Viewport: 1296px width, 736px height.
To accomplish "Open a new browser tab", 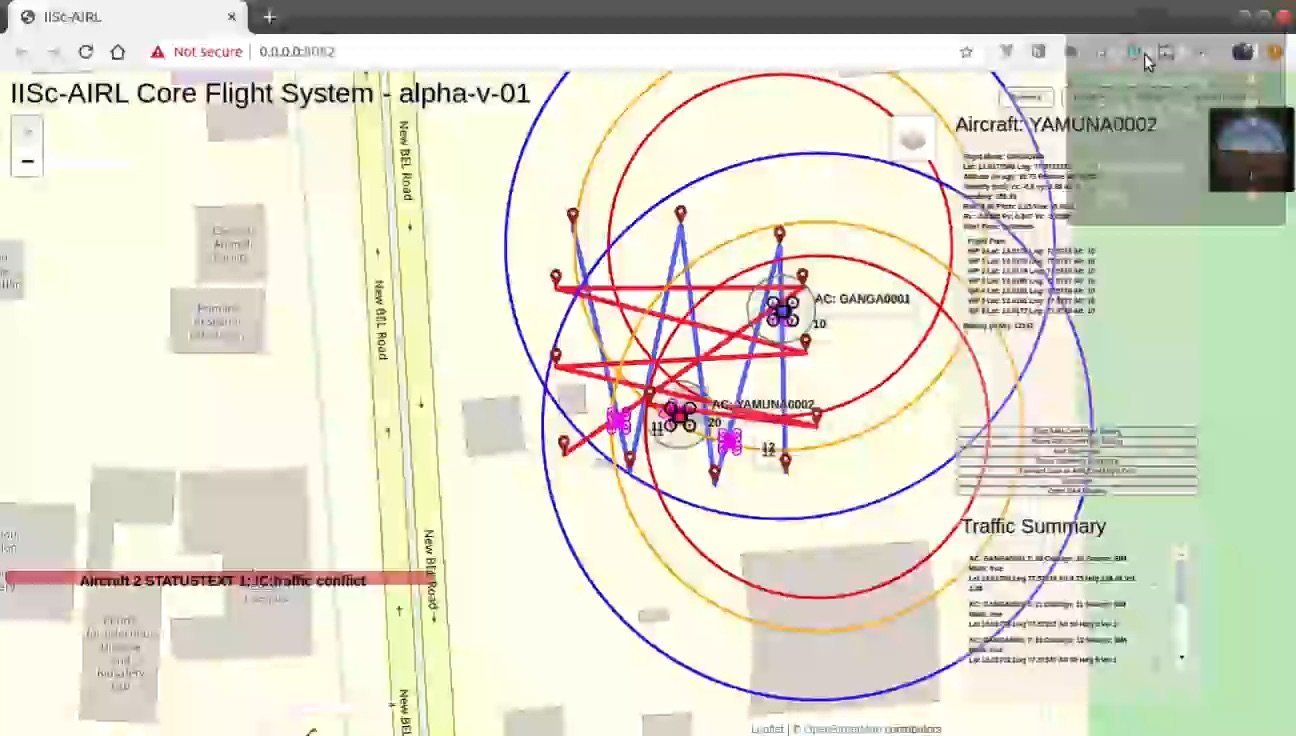I will click(269, 17).
